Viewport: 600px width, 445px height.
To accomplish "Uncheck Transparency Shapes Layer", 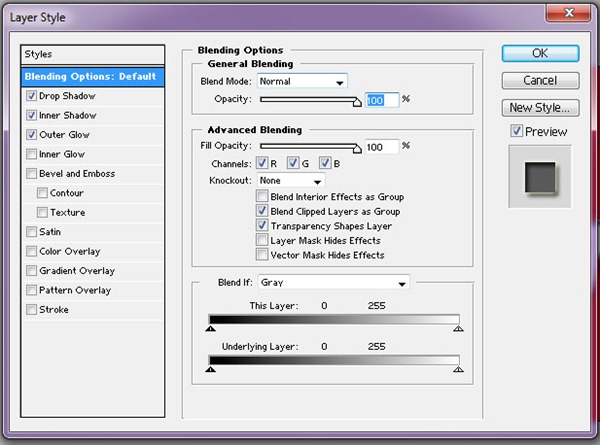I will pyautogui.click(x=262, y=225).
